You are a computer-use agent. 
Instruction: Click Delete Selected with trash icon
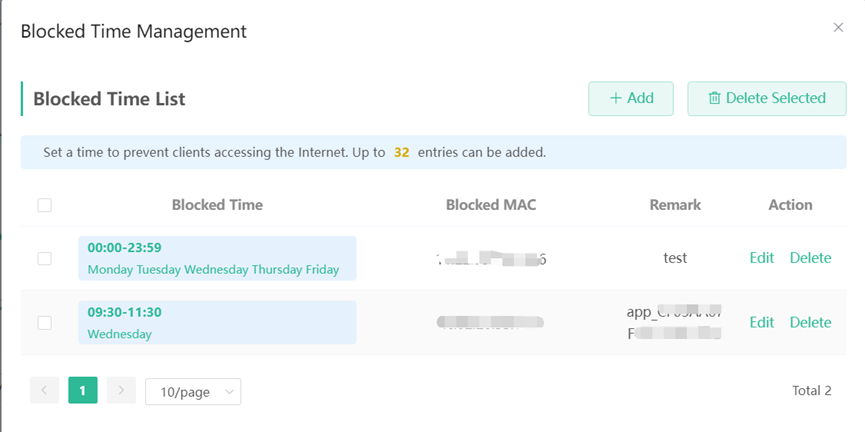[x=766, y=99]
